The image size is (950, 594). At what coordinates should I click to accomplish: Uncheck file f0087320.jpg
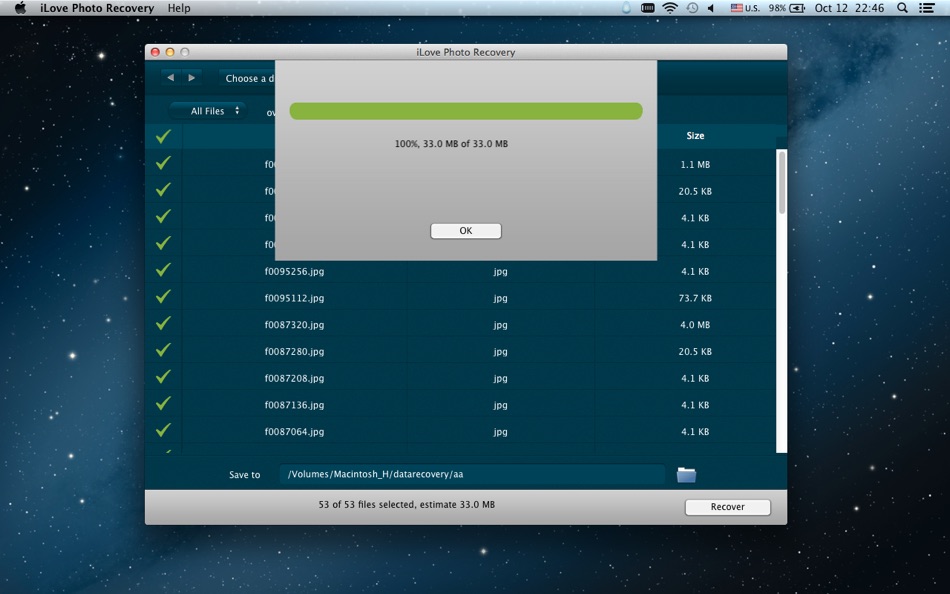click(163, 323)
